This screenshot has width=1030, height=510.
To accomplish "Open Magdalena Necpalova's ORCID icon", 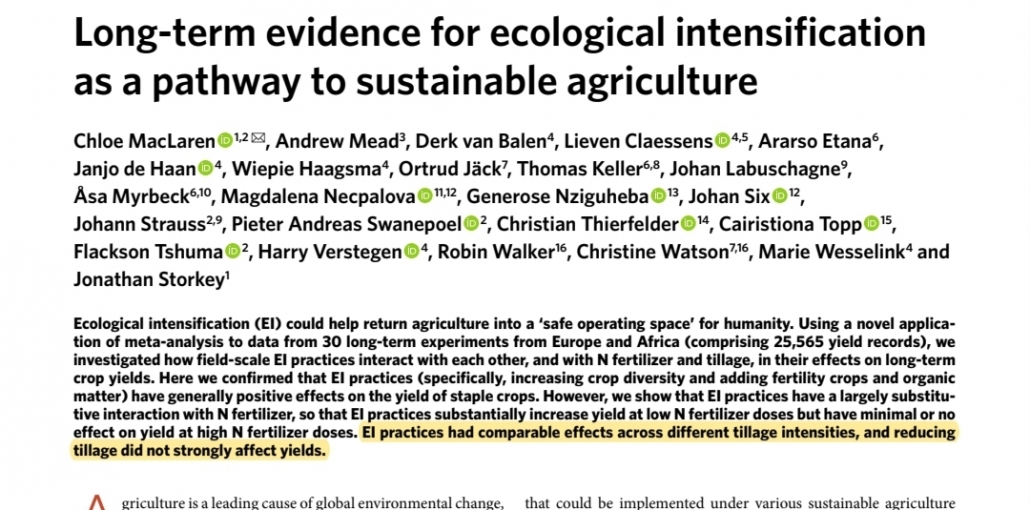I will [x=426, y=196].
